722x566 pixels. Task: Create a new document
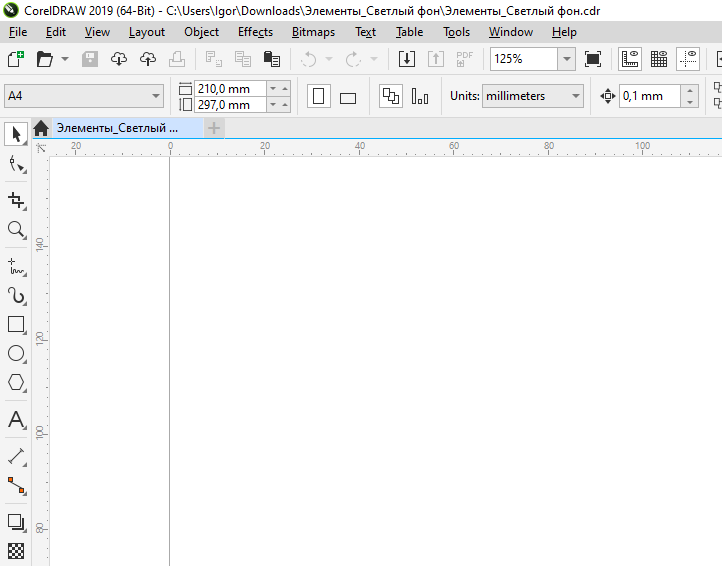tap(16, 59)
